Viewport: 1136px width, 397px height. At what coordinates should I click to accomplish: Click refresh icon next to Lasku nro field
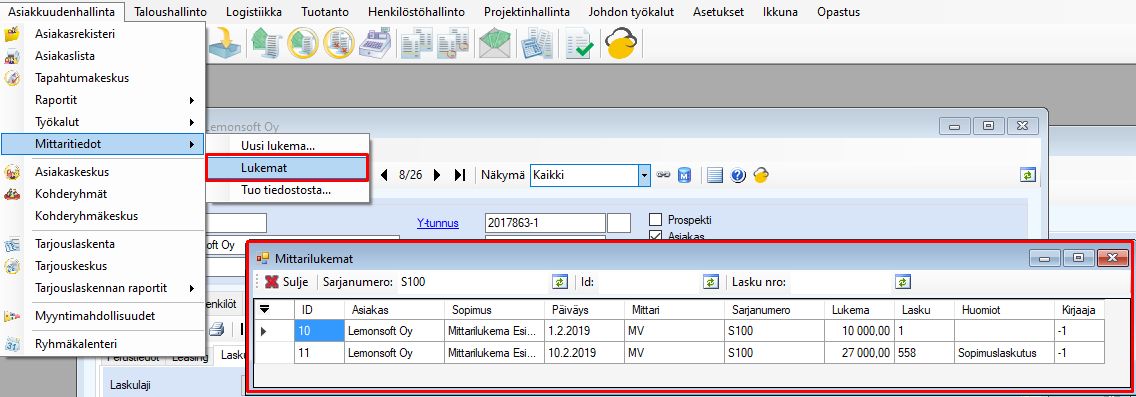click(x=902, y=282)
